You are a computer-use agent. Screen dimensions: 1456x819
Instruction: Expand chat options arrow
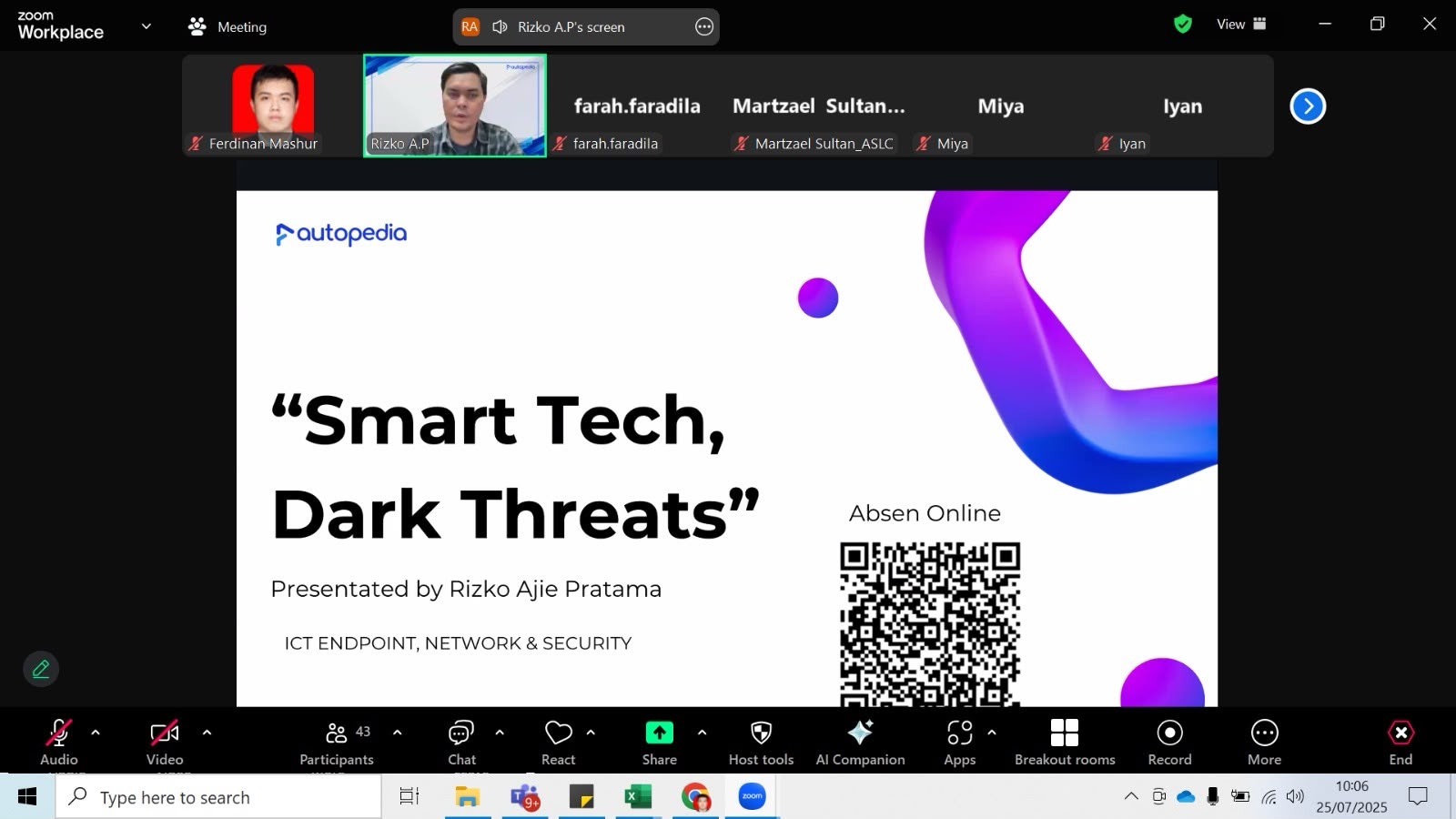500,732
